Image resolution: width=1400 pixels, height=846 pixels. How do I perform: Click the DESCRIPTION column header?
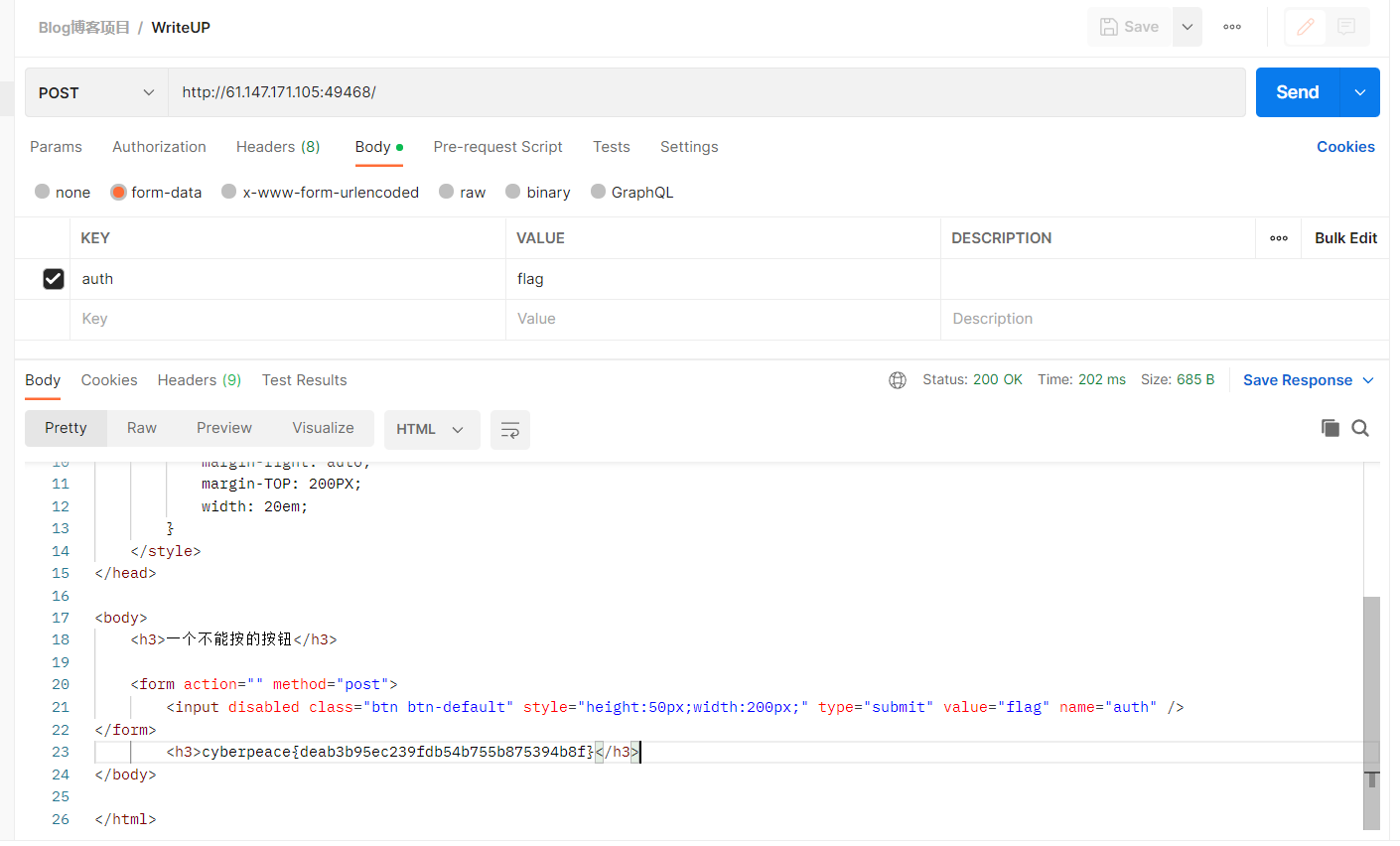click(1001, 238)
